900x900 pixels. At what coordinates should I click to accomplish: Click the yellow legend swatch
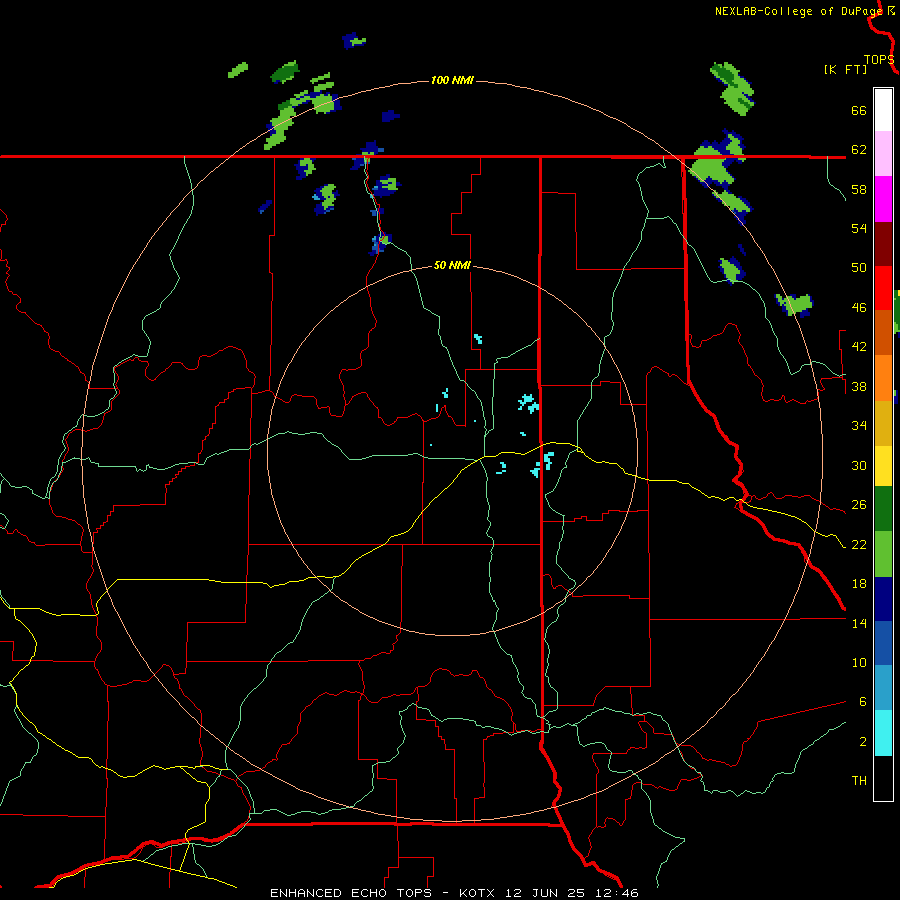[883, 466]
